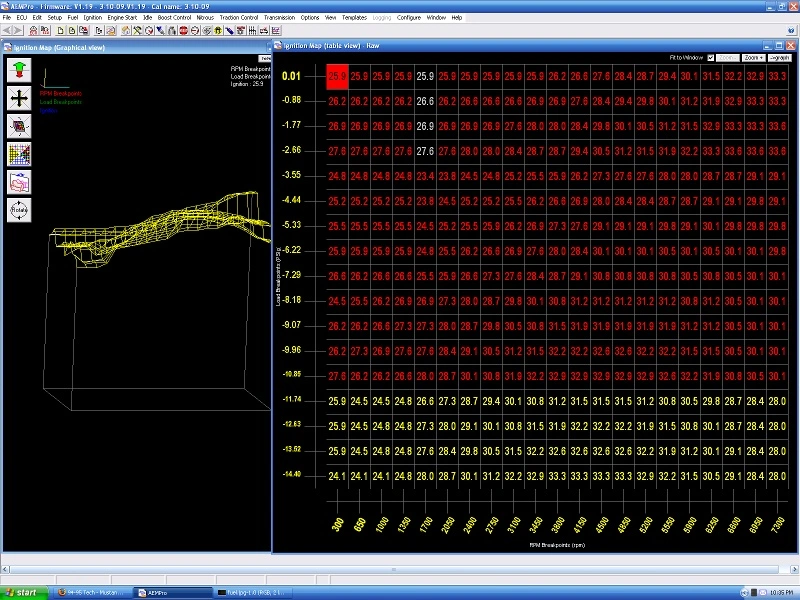The width and height of the screenshot is (800, 600).
Task: Select cell 33.6 at 7300 rpm, -1.77 row
Action: pyautogui.click(x=778, y=127)
